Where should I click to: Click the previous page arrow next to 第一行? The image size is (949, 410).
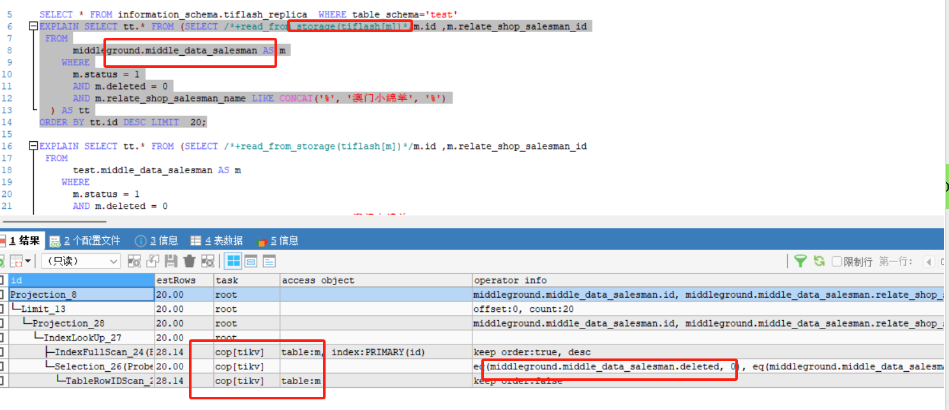click(x=928, y=262)
